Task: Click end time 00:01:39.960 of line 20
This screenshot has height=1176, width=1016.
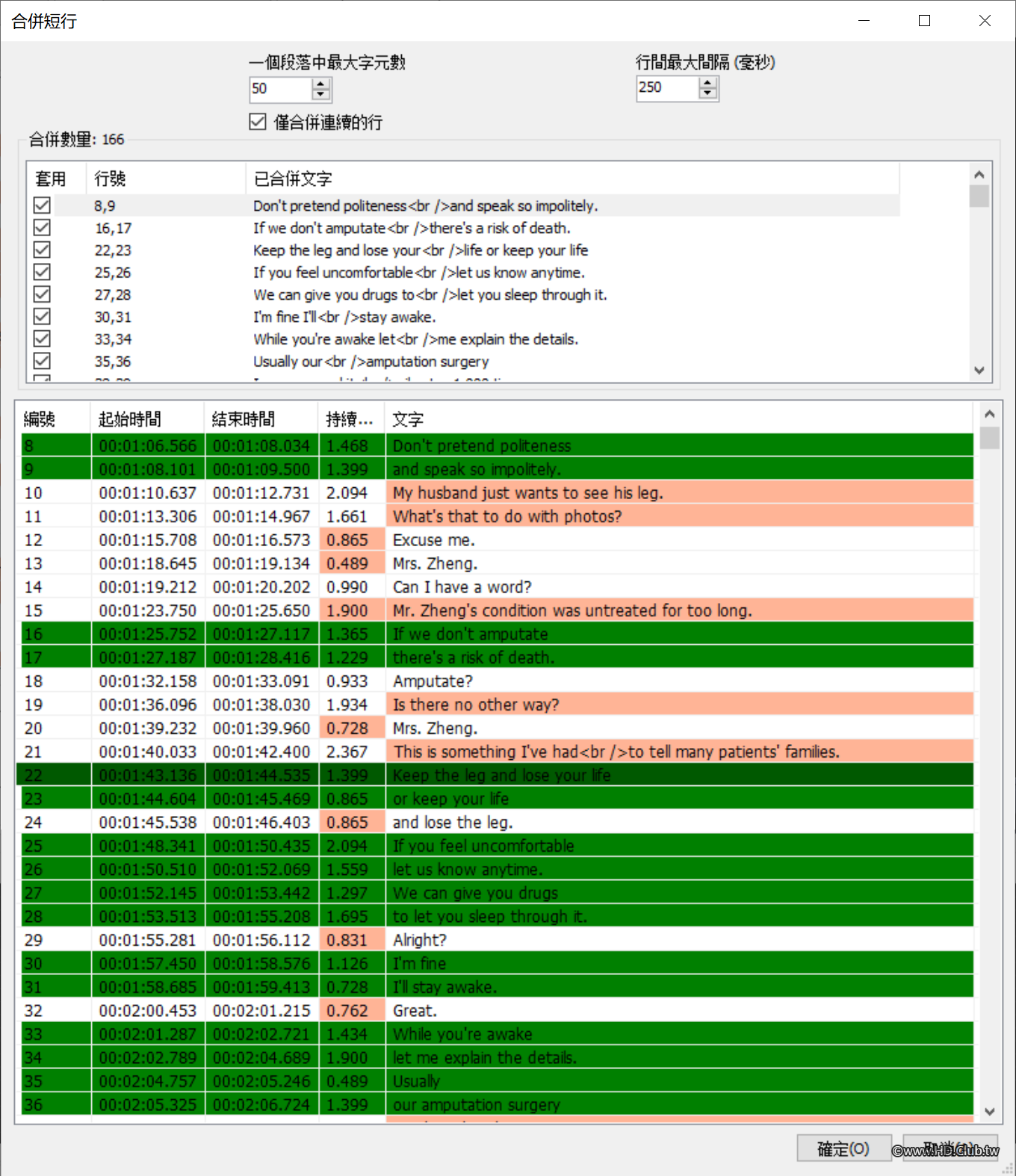Action: 261,728
